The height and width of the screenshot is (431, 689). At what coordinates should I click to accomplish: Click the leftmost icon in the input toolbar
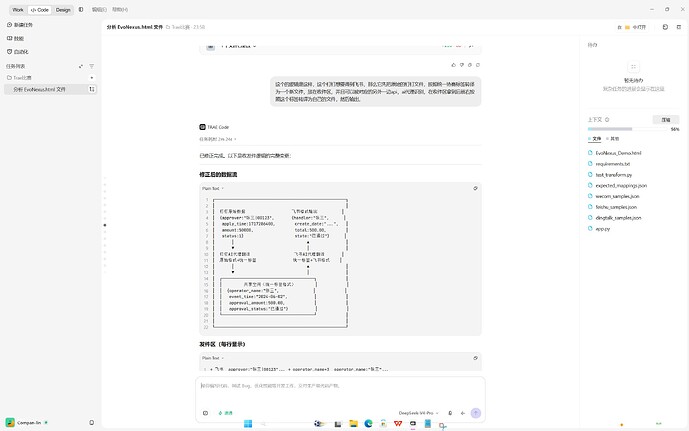point(205,413)
